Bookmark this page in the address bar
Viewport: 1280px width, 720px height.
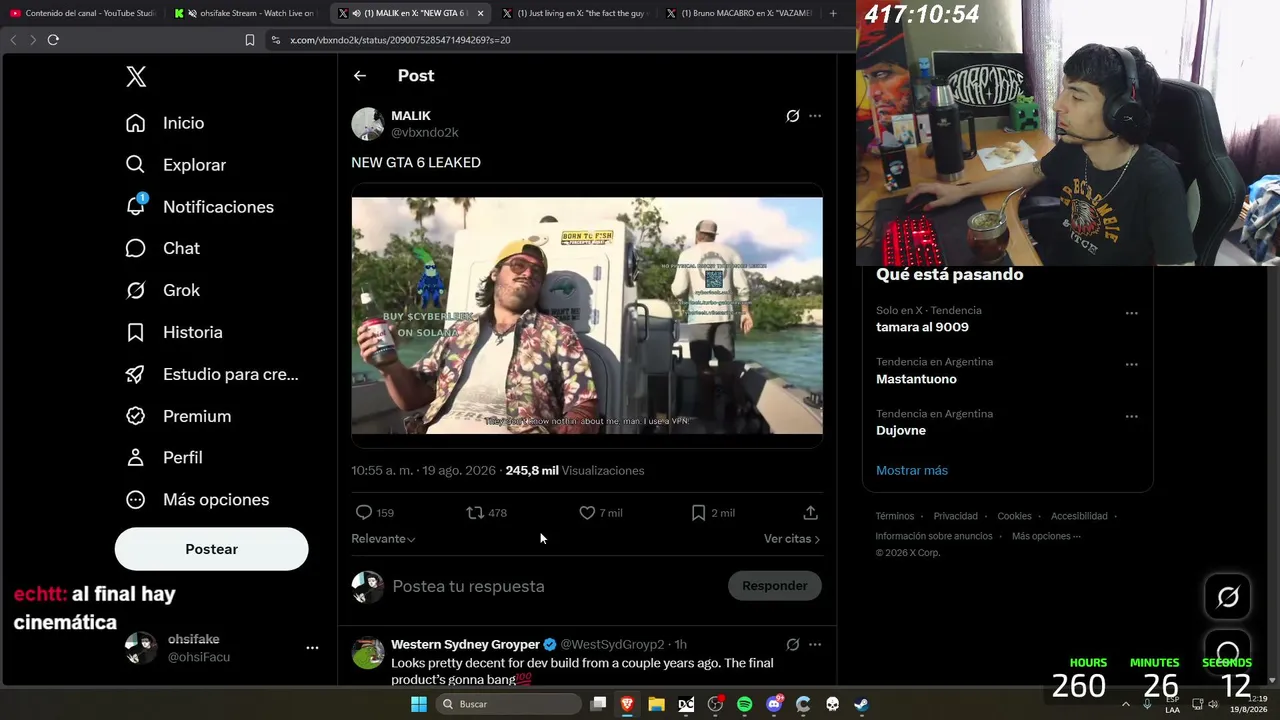click(250, 40)
